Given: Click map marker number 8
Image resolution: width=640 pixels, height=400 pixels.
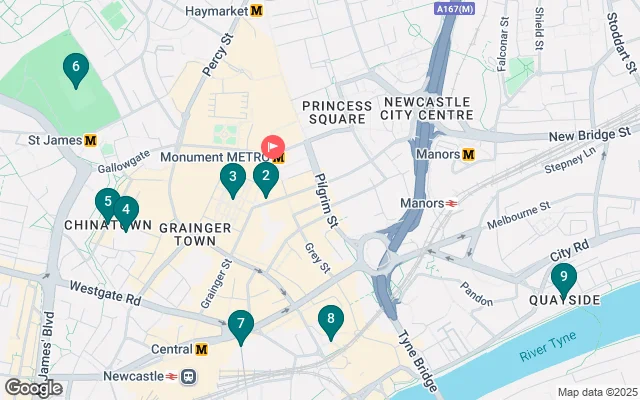Looking at the screenshot, I should 331,322.
